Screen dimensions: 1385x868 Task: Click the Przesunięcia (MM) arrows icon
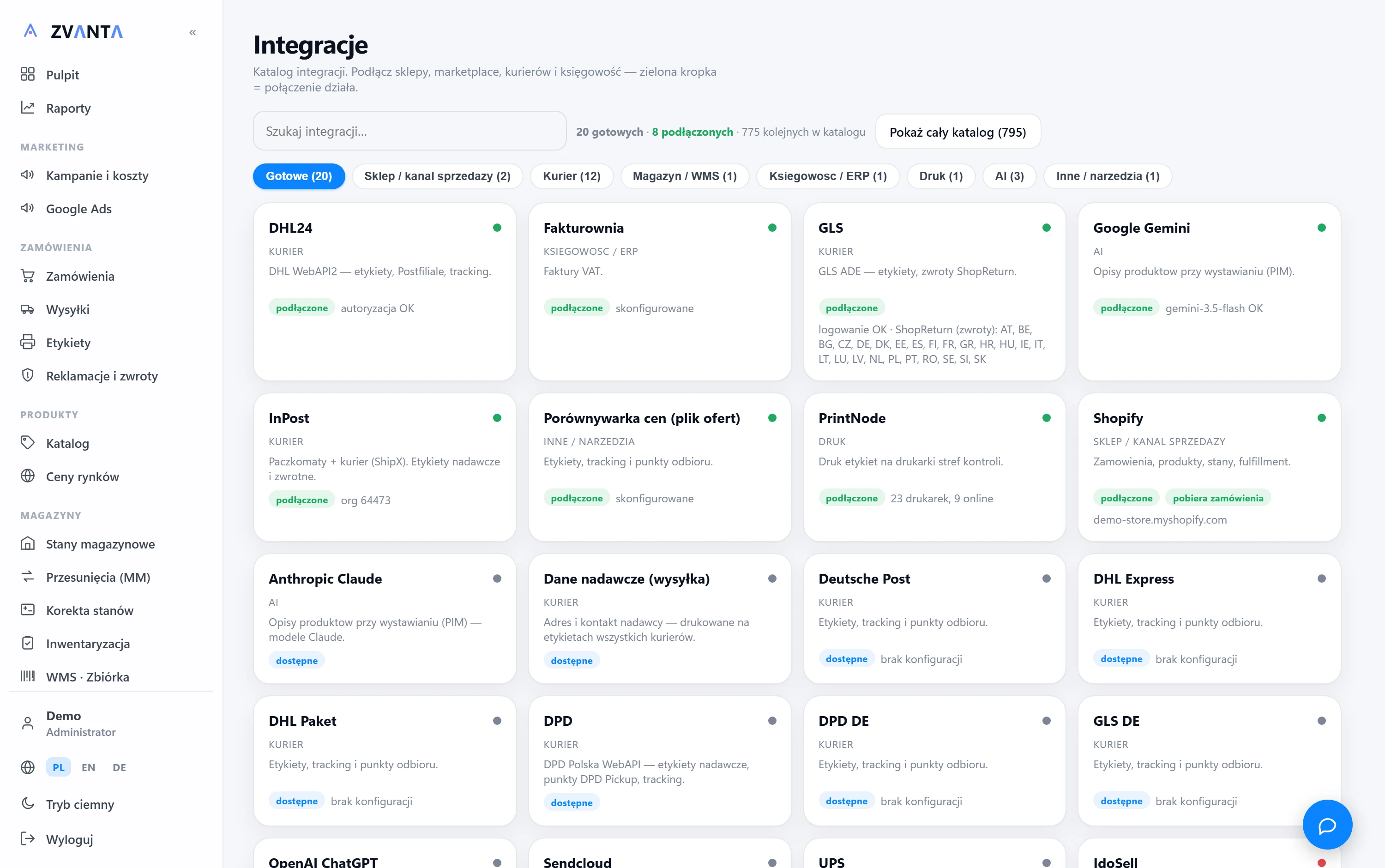(28, 576)
